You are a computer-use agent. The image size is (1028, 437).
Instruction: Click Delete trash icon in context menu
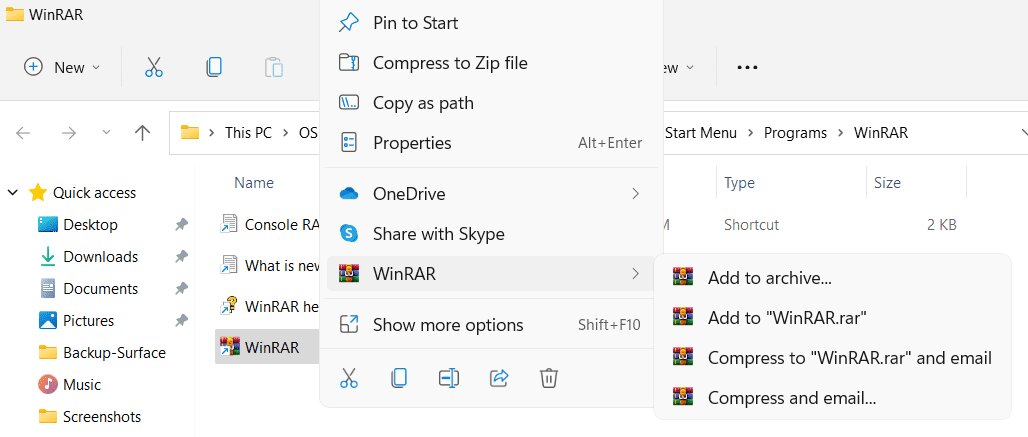click(x=549, y=378)
